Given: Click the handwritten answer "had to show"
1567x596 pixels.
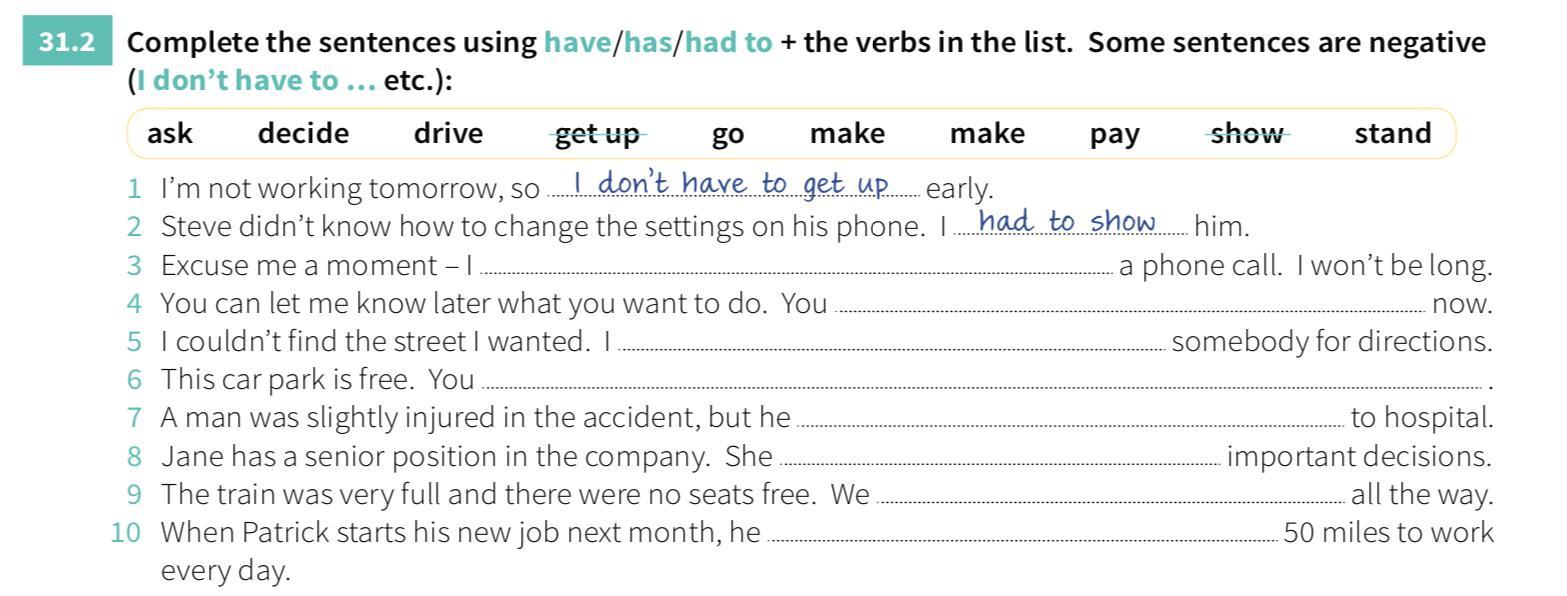Looking at the screenshot, I should 1067,222.
